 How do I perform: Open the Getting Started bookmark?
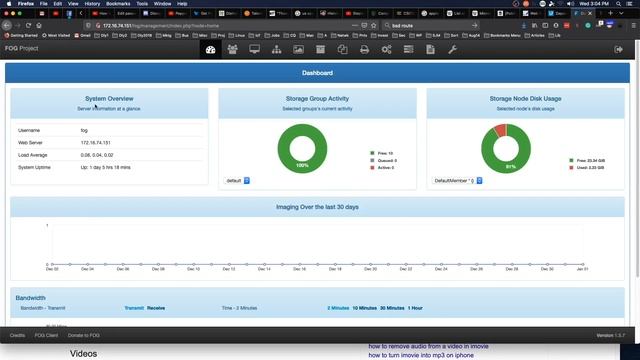(x=21, y=36)
